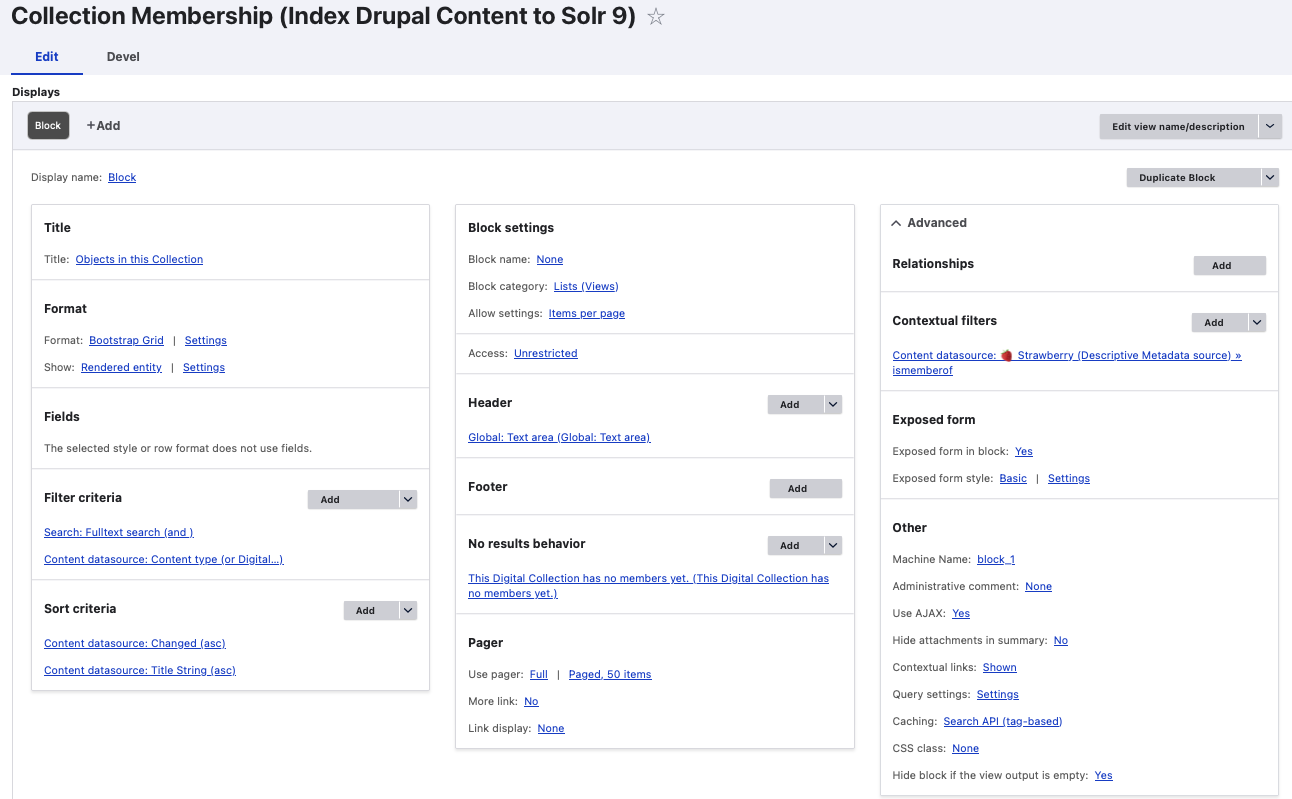Edit the Paged, 50 items pager option

(609, 674)
